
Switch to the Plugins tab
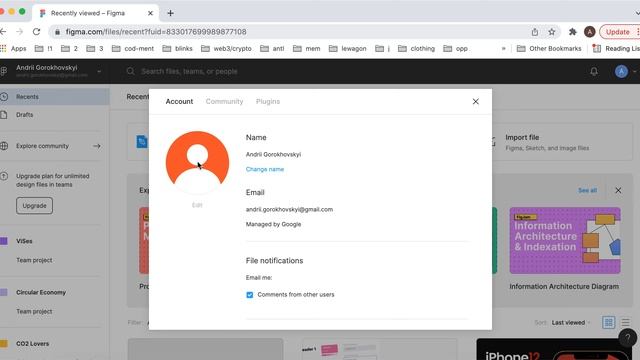(268, 101)
